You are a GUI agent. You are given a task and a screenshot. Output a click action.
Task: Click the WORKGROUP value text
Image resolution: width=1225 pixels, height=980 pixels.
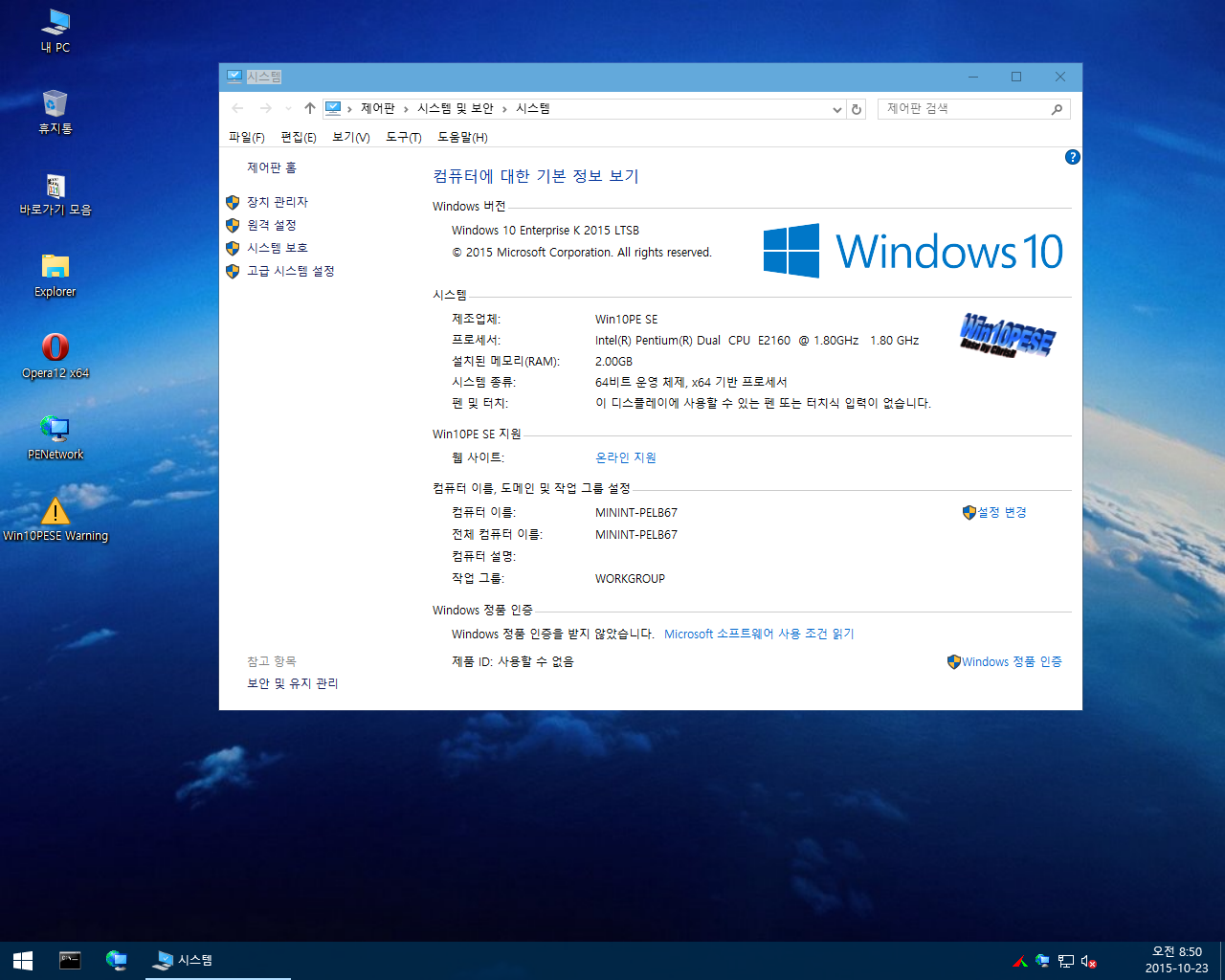[630, 578]
